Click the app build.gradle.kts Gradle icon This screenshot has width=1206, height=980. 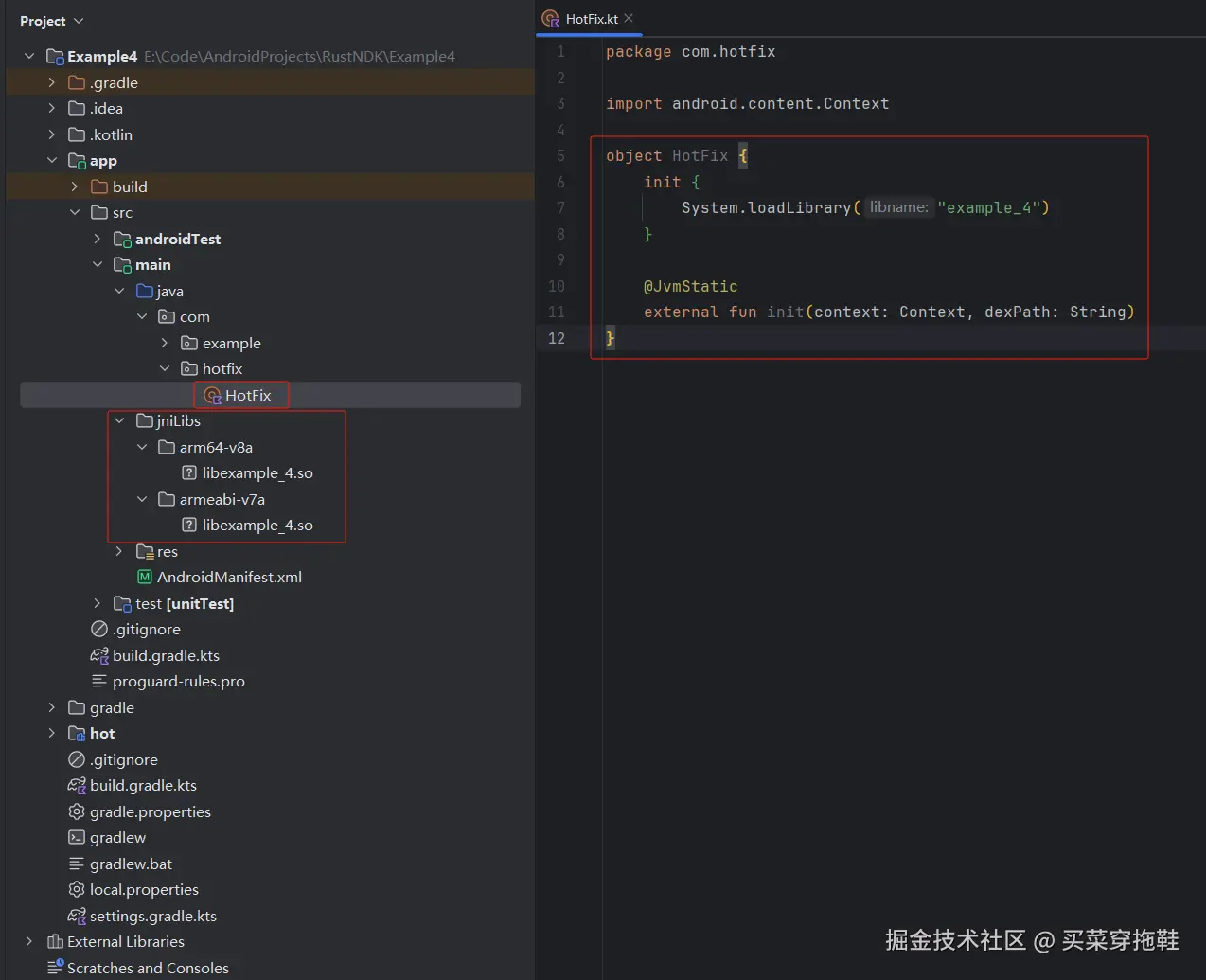click(x=99, y=655)
